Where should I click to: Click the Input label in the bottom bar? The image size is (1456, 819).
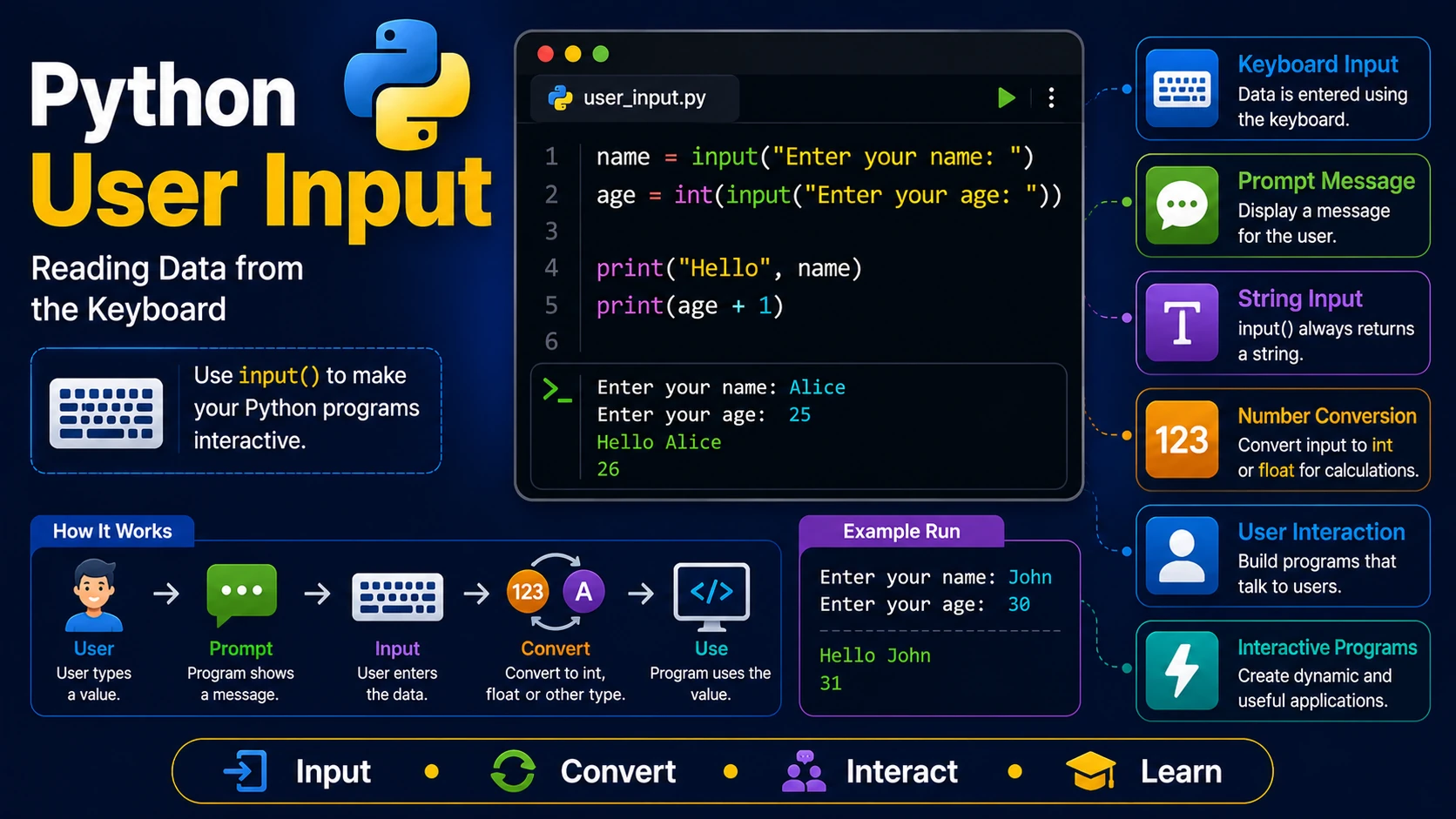(334, 772)
